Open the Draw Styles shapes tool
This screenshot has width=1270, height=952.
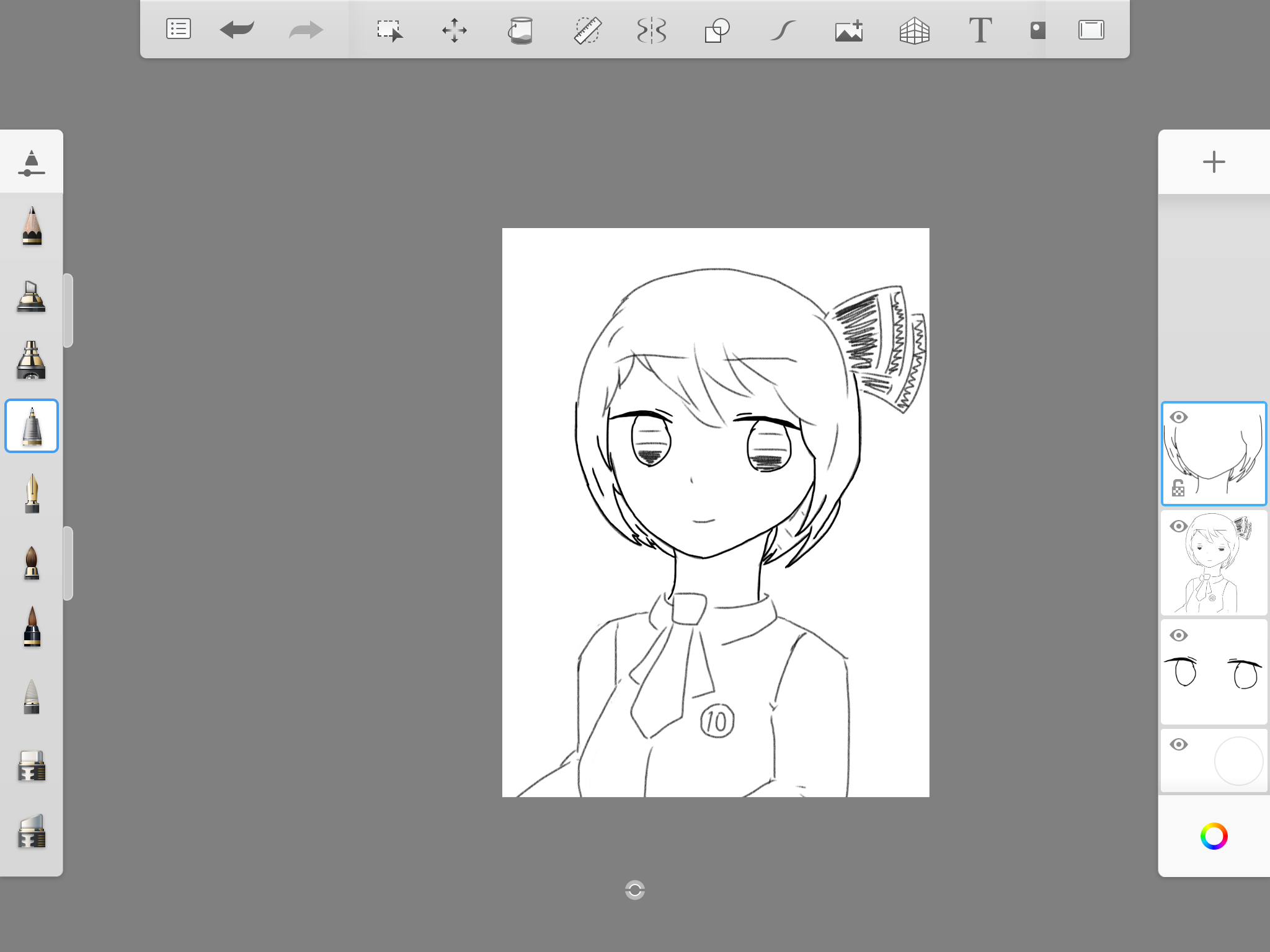717,30
